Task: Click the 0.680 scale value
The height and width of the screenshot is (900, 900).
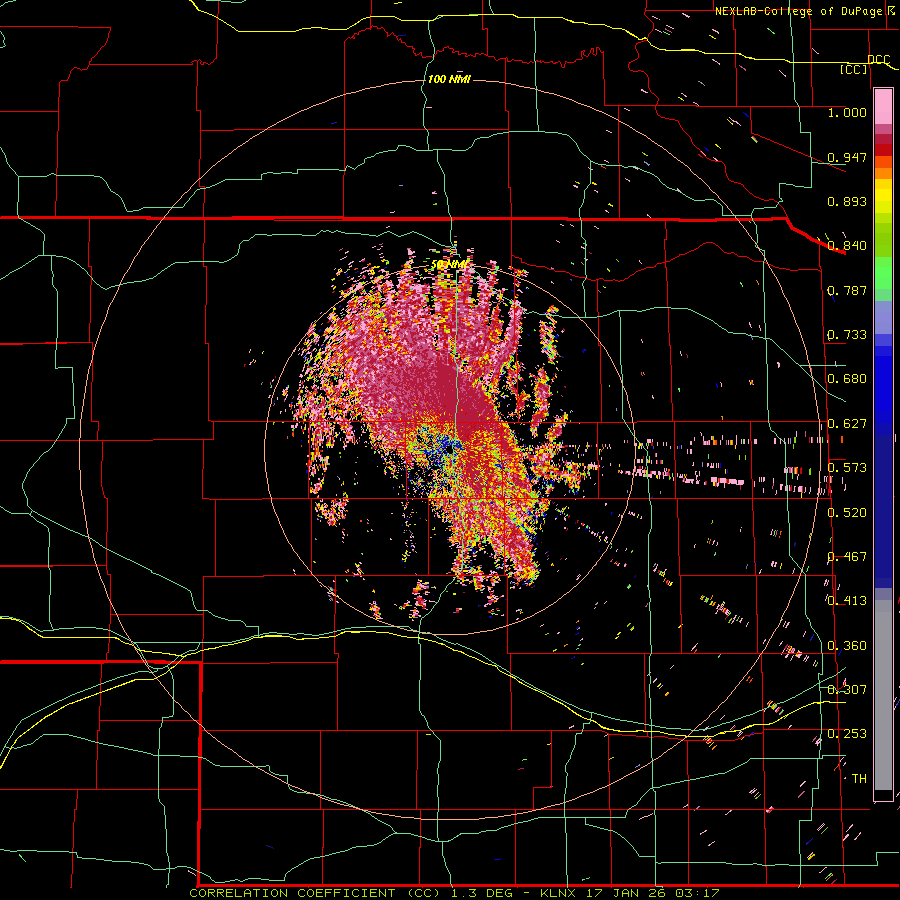Action: [847, 379]
